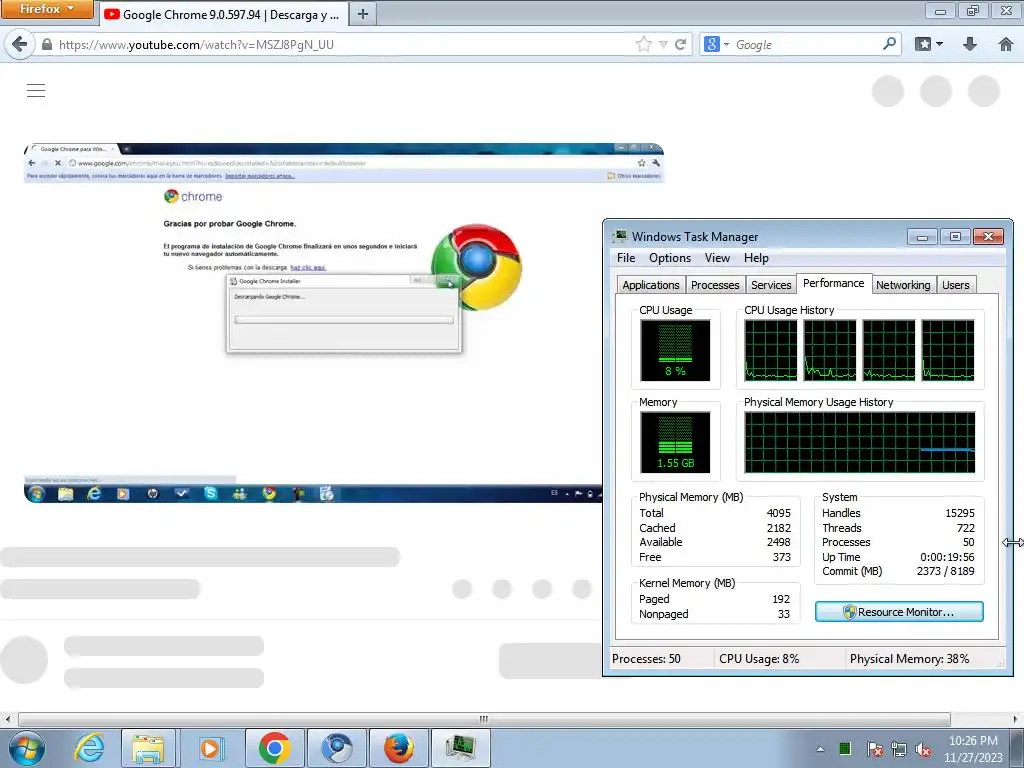
Task: Open network tray icon
Action: tap(899, 749)
